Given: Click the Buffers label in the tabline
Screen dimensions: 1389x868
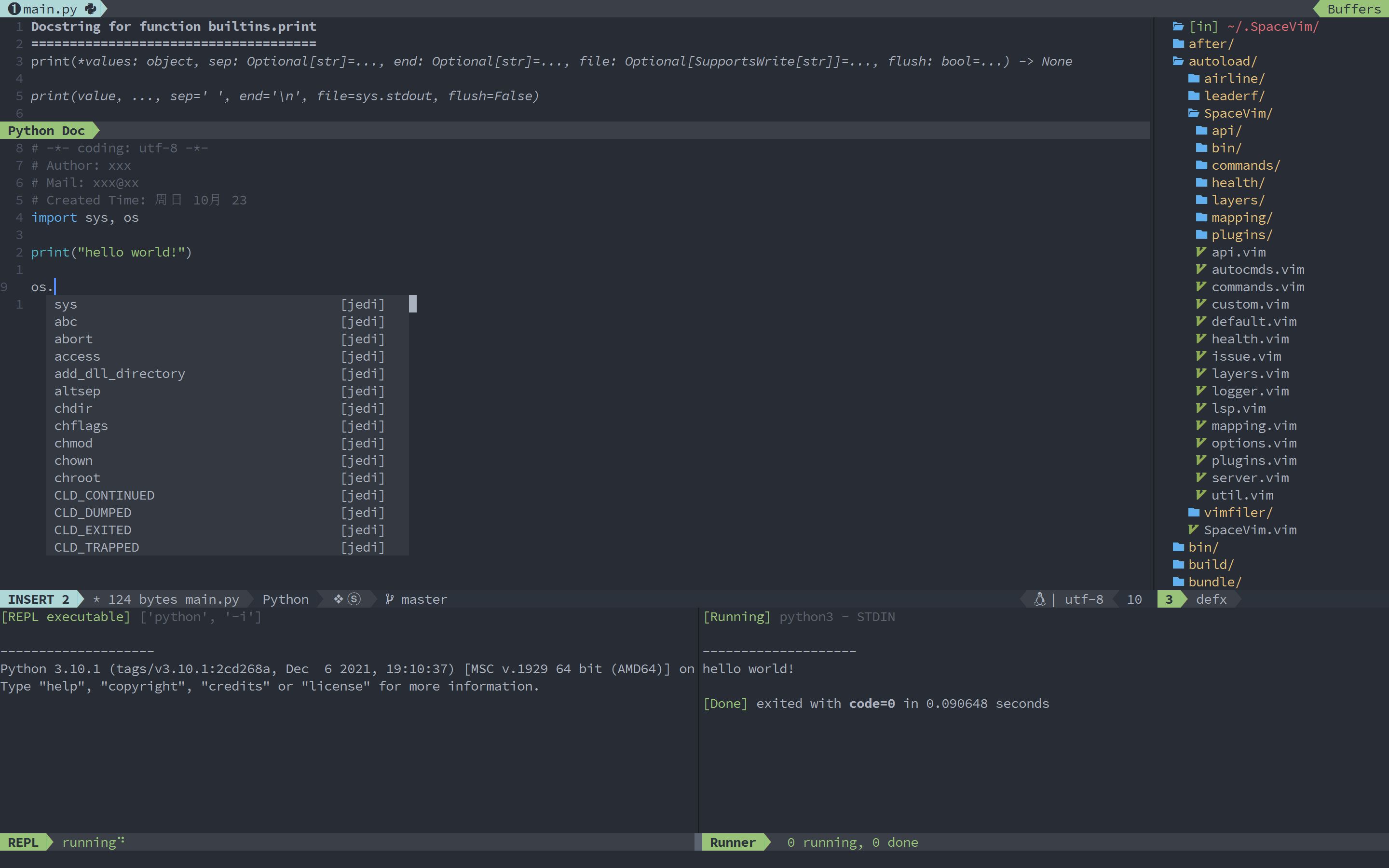Looking at the screenshot, I should [1353, 9].
